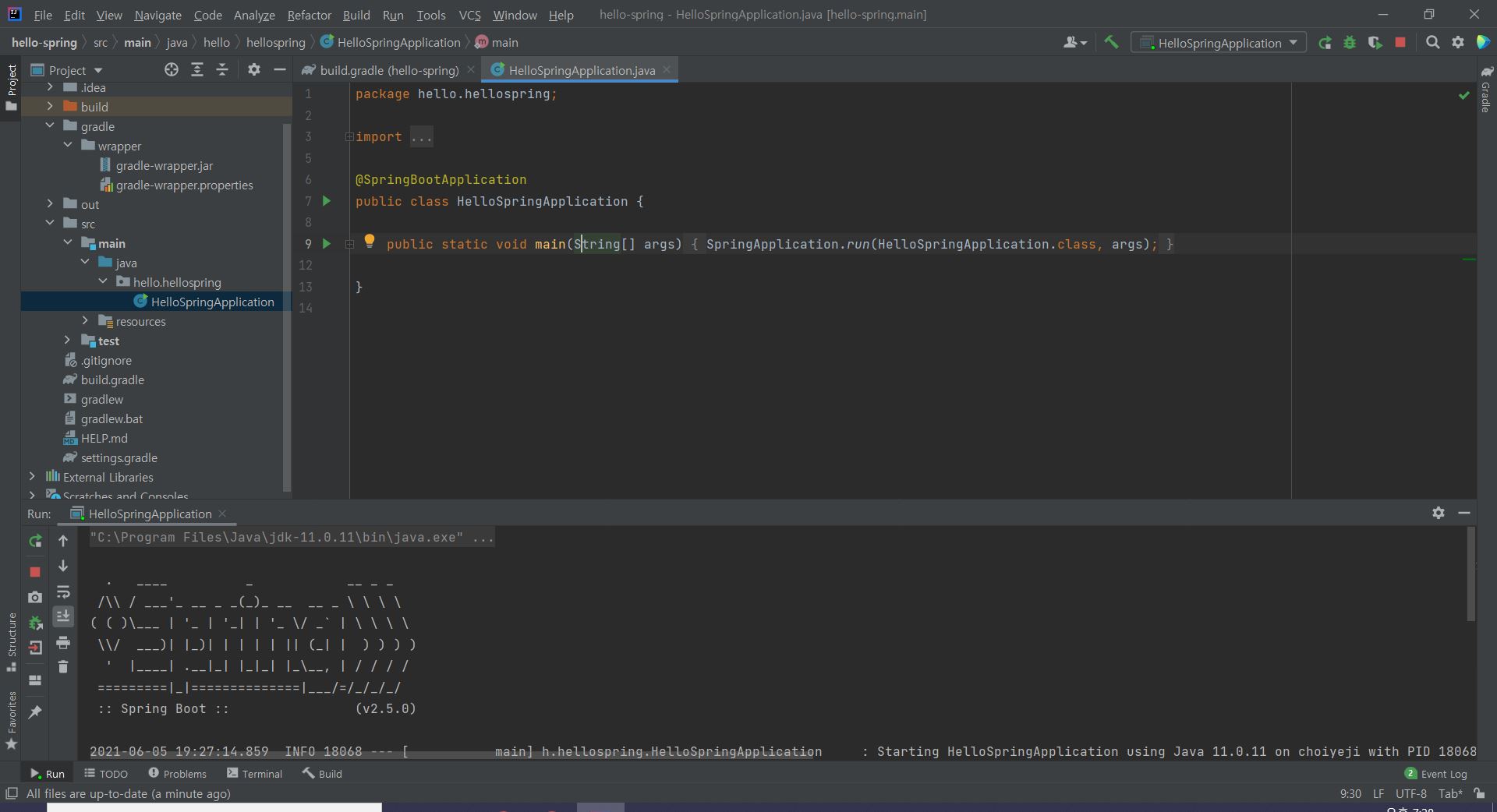Dump threads with the camera icon

35,598
